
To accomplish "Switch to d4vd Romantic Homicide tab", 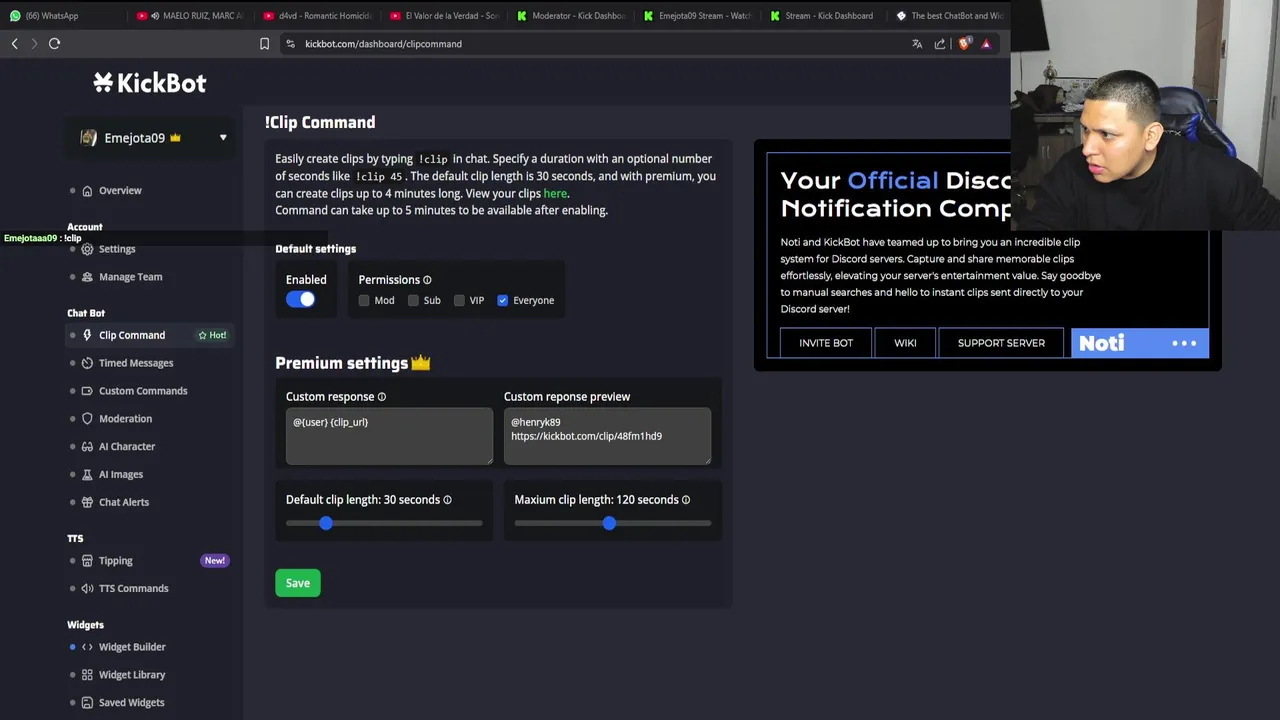I will (x=315, y=16).
